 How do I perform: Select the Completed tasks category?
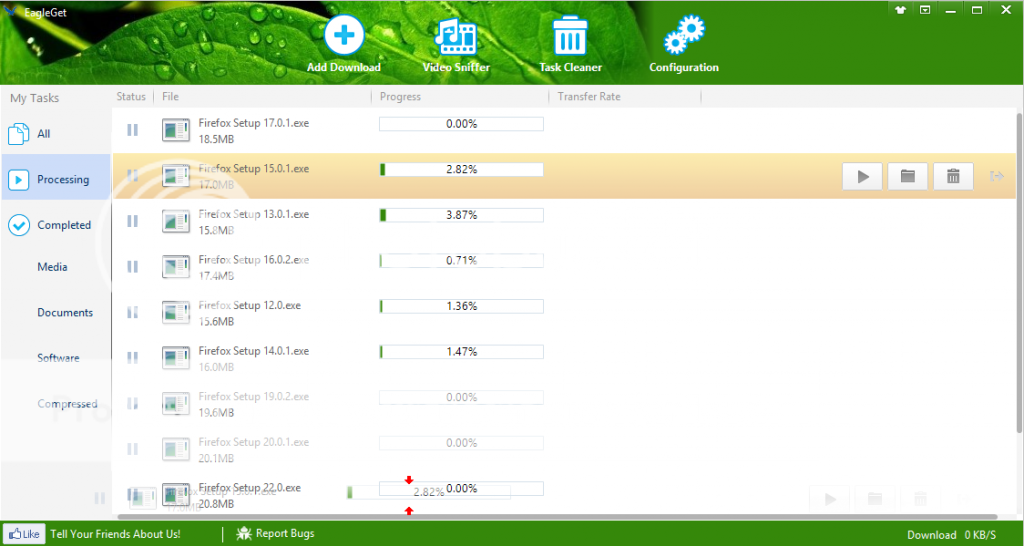click(x=56, y=225)
